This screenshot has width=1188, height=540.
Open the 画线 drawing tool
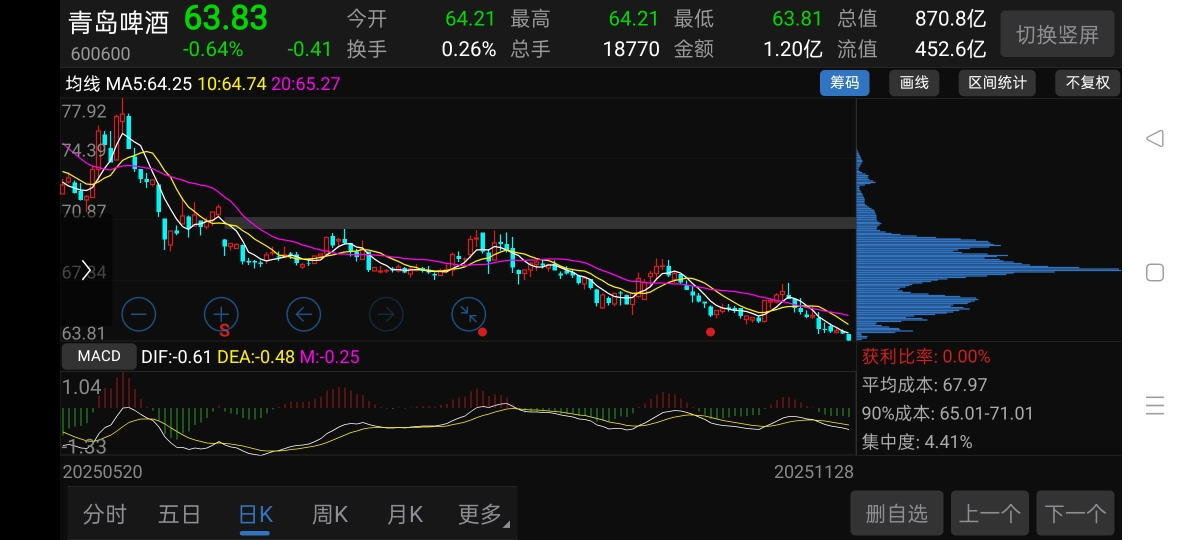914,83
